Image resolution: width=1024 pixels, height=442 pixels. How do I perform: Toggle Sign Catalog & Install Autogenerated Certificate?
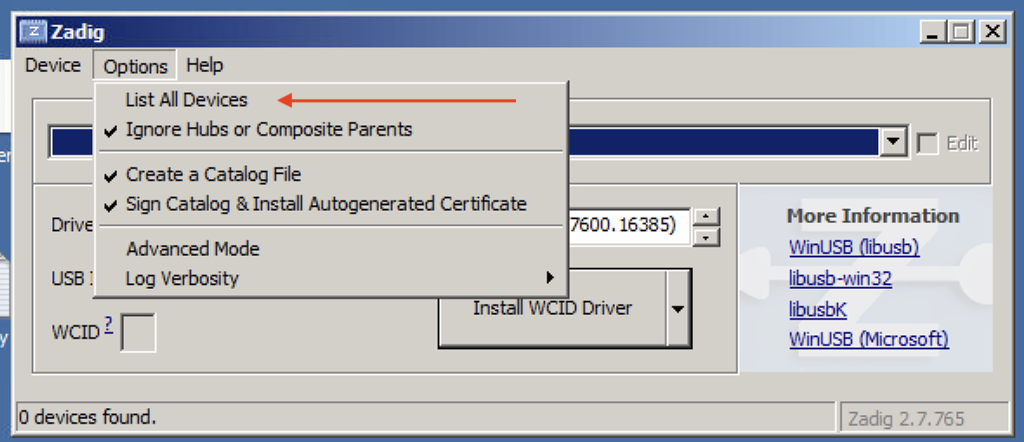325,204
